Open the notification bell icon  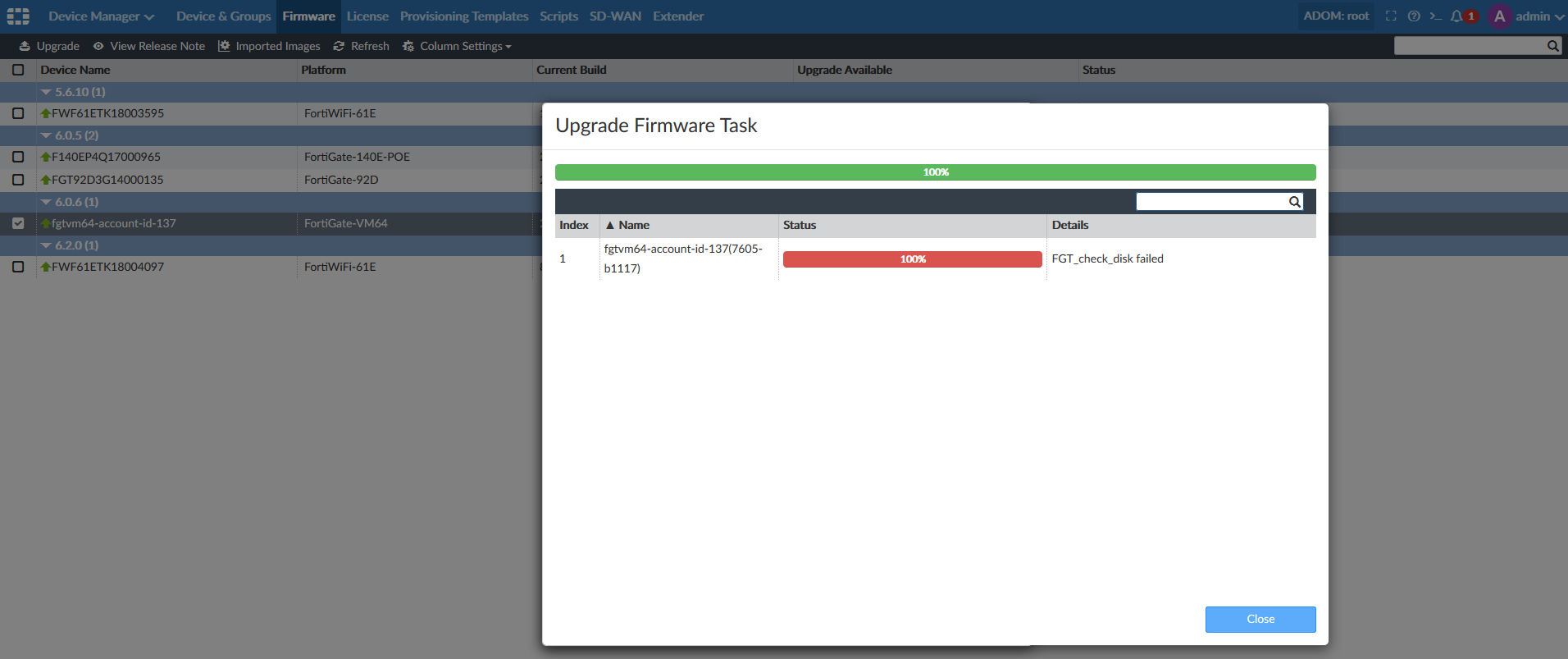1456,16
